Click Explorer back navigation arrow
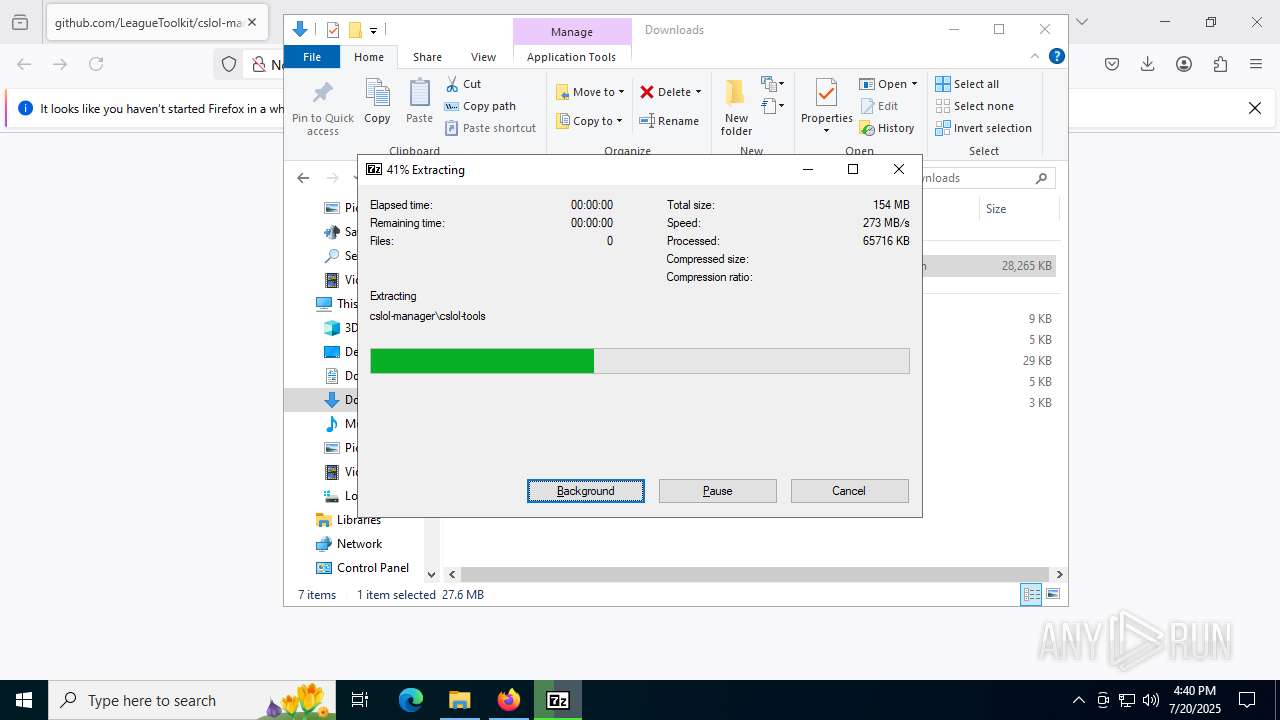This screenshot has height=720, width=1280. click(x=303, y=178)
